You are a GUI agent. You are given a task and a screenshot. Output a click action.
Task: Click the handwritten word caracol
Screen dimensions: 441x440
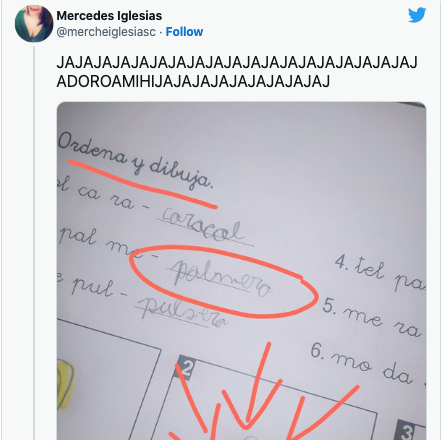[x=203, y=226]
